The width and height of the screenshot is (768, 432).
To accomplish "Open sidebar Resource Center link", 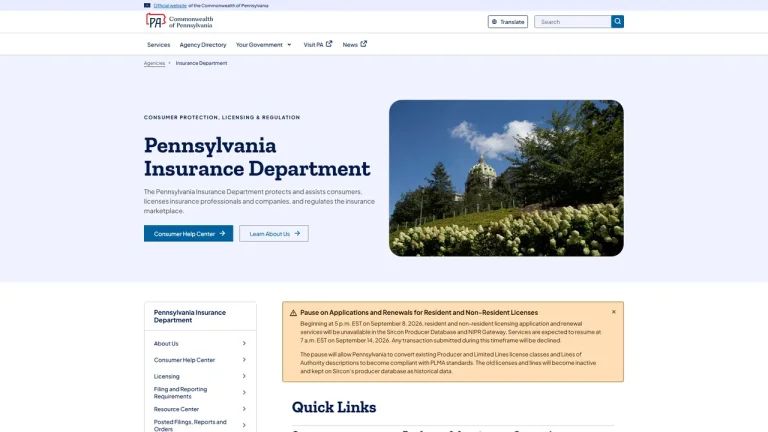I will pos(176,409).
